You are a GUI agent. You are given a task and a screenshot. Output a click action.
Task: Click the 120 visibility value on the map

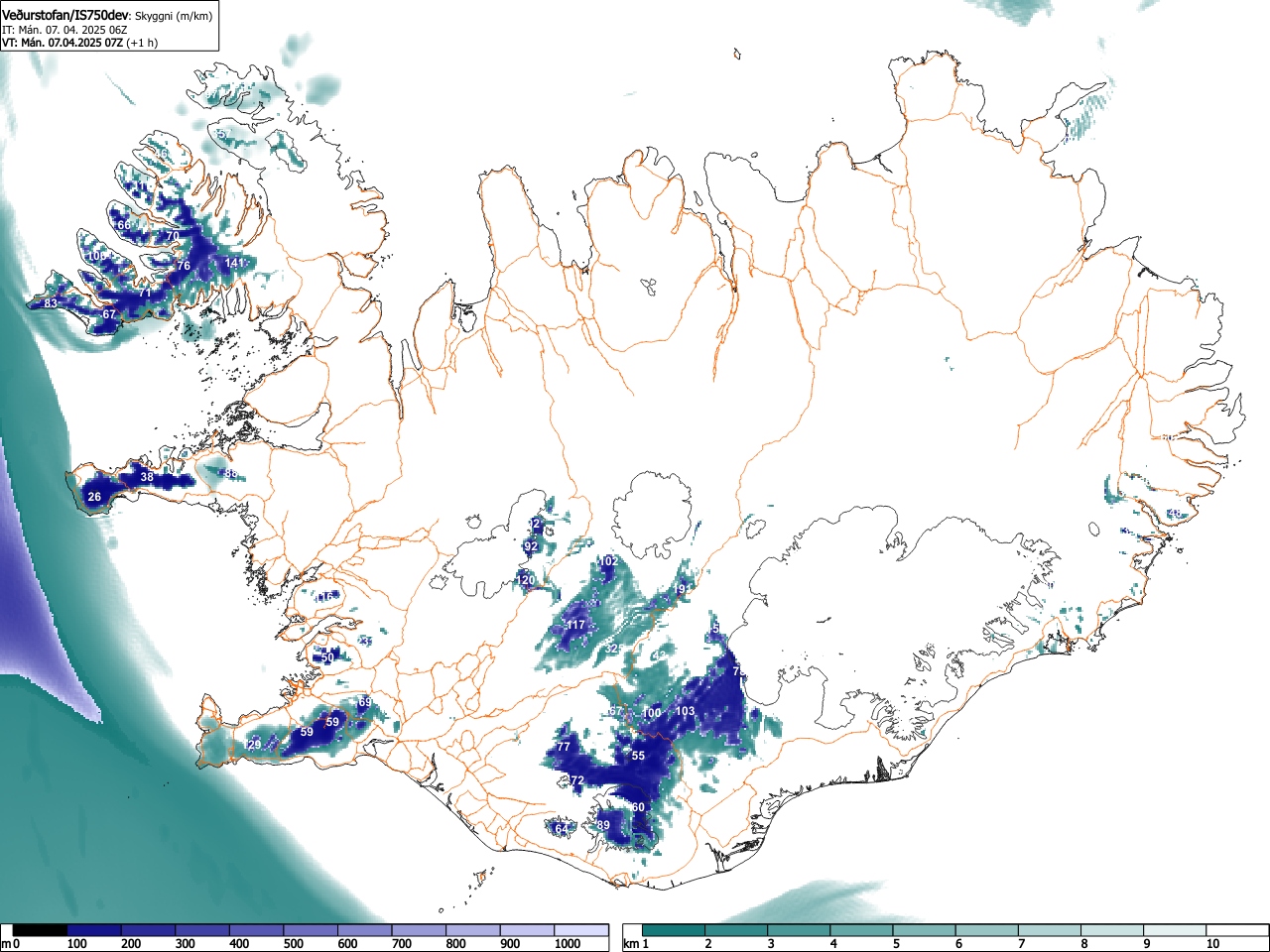pos(527,580)
